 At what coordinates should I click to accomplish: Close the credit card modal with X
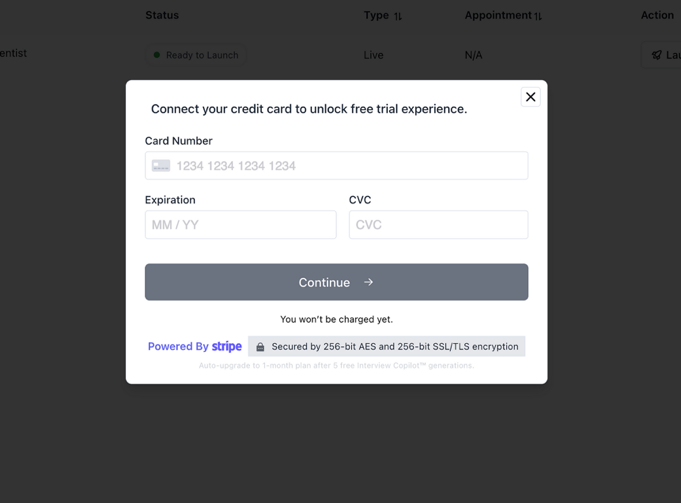tap(530, 97)
